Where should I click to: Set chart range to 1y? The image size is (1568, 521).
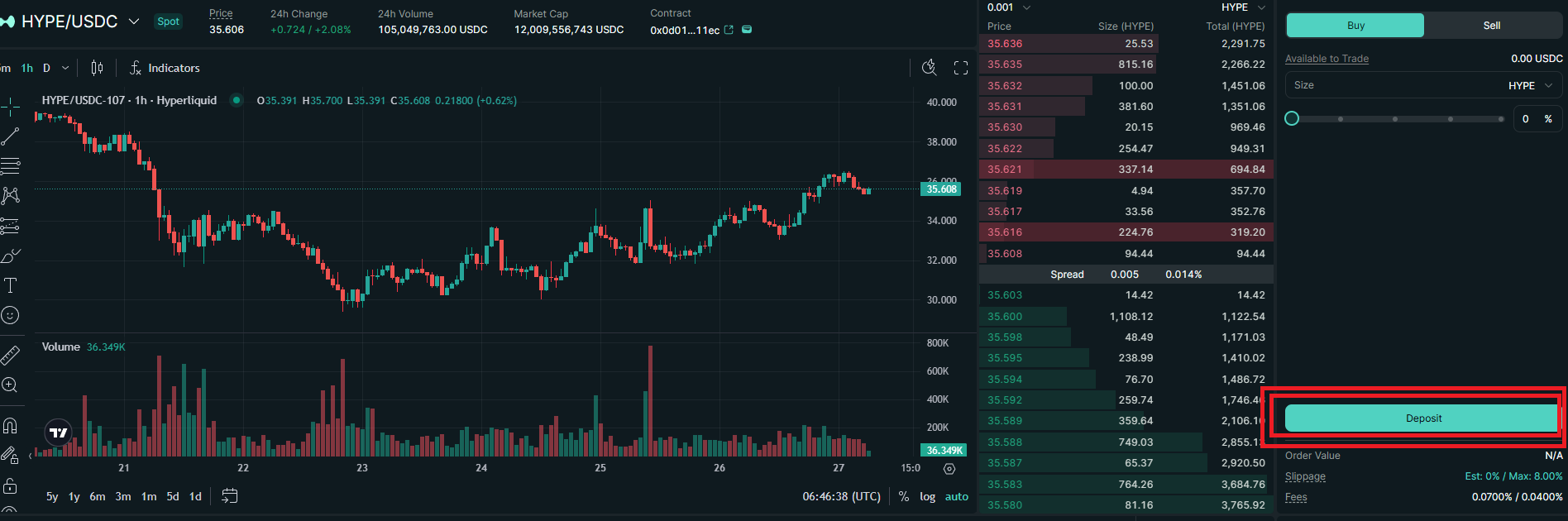(74, 496)
